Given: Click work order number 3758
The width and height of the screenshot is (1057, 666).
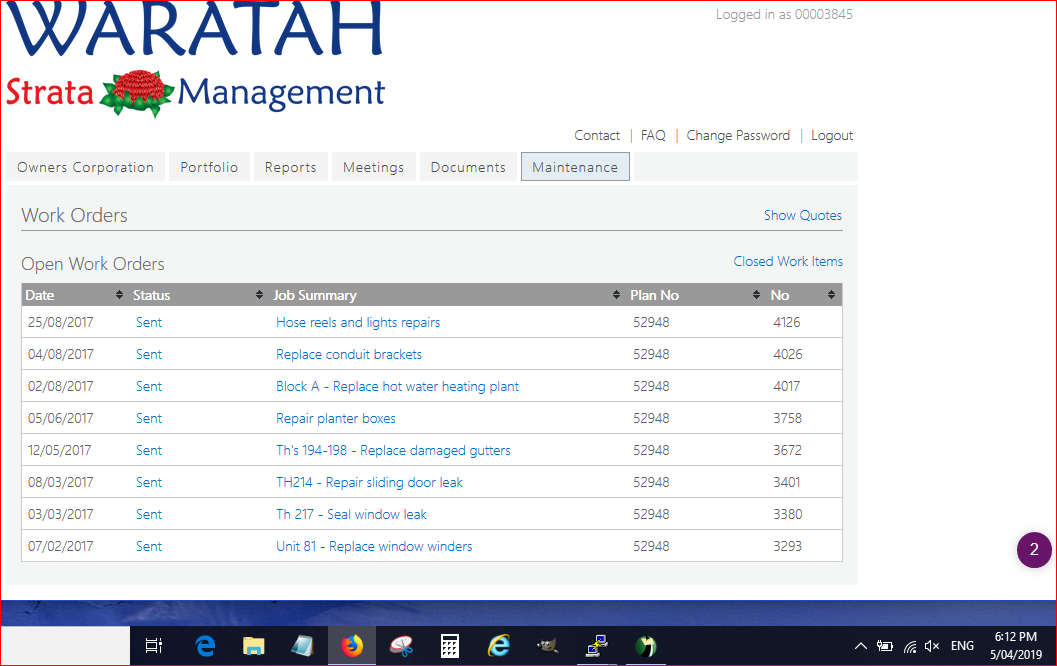Looking at the screenshot, I should [787, 419].
